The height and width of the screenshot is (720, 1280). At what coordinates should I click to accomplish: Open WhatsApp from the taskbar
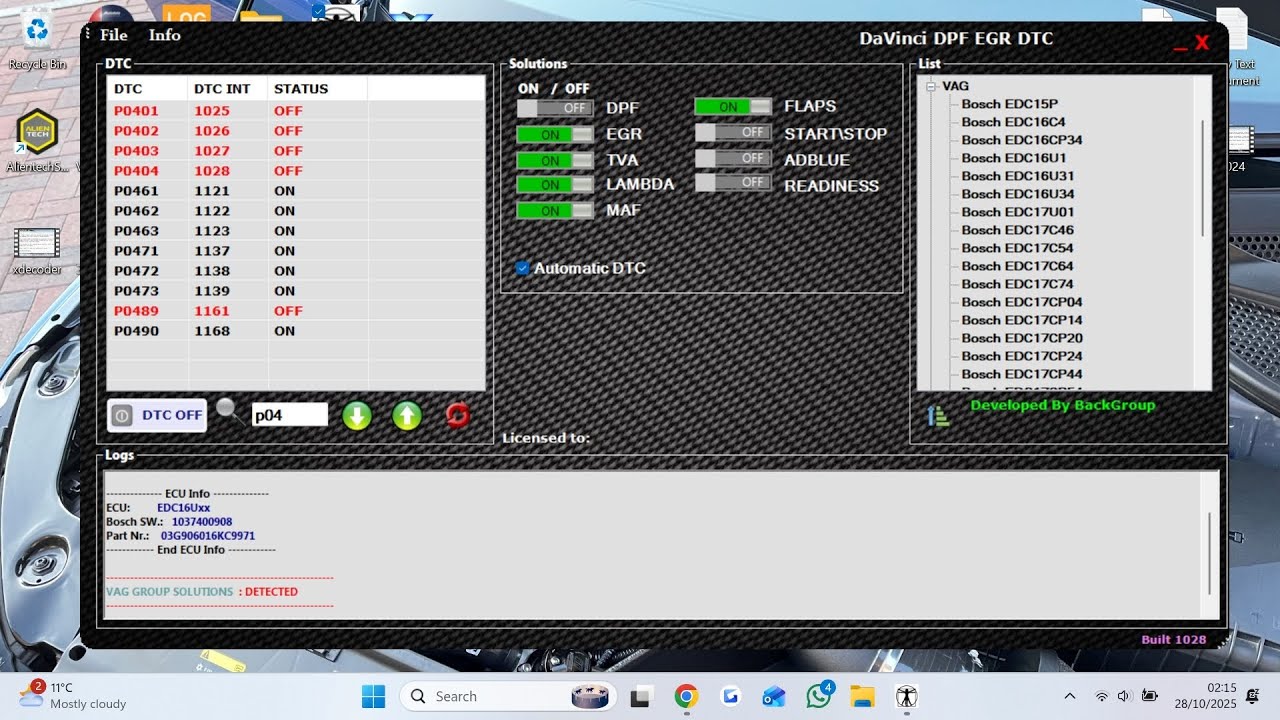(819, 696)
